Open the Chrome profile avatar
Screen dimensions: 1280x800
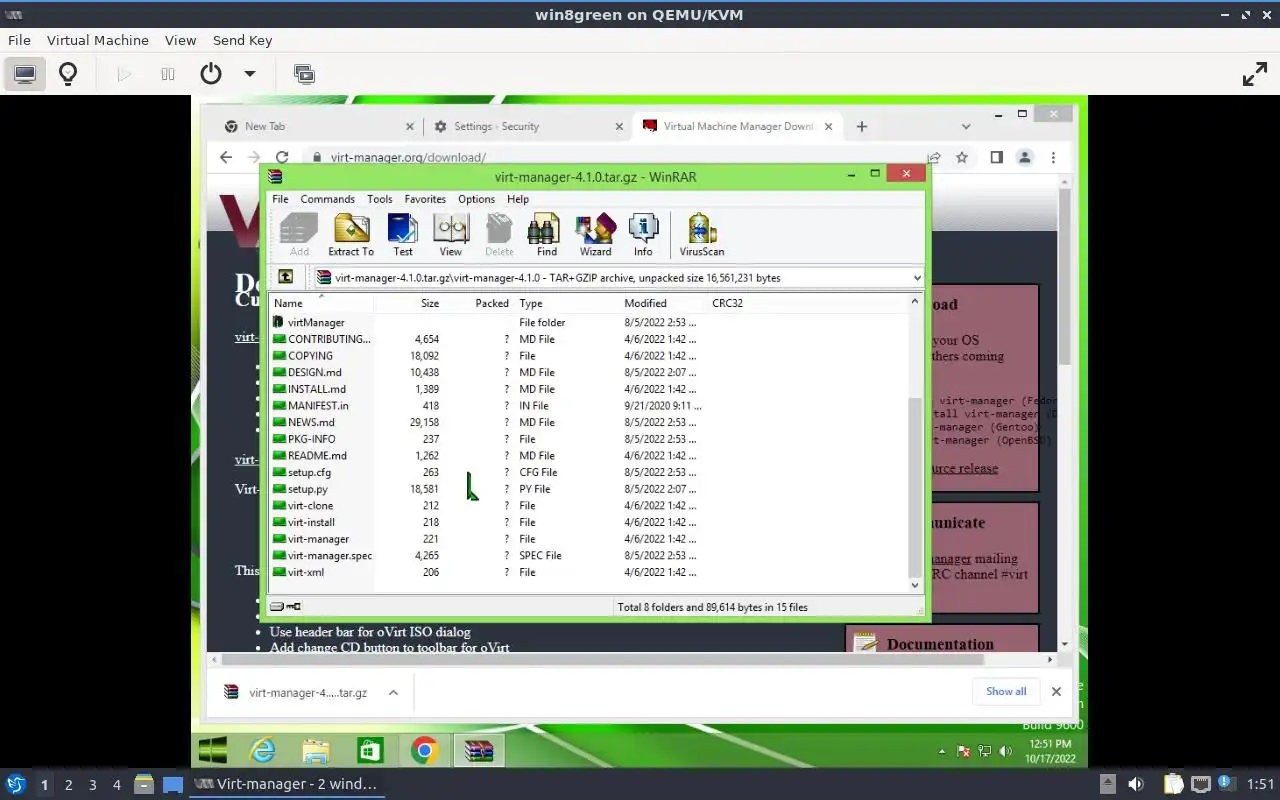(x=1024, y=157)
